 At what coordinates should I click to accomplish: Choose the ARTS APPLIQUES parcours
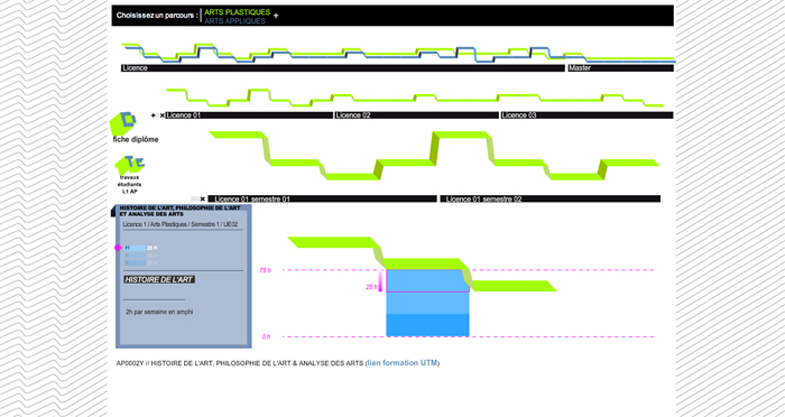235,21
